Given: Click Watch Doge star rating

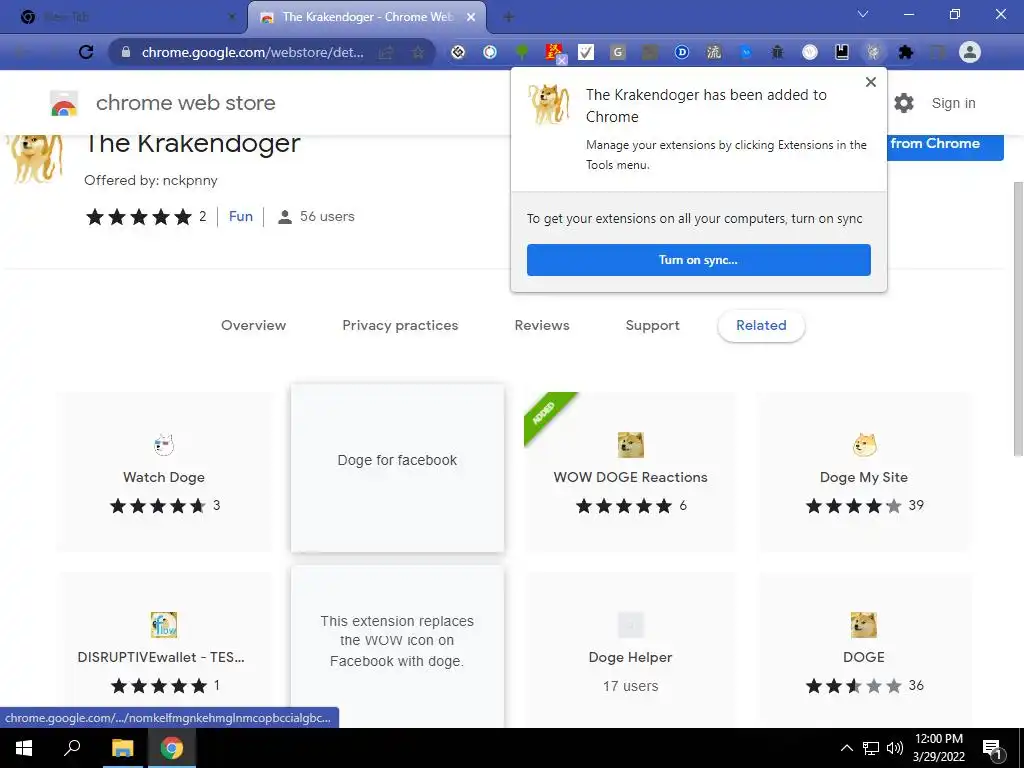Looking at the screenshot, I should pyautogui.click(x=157, y=505).
